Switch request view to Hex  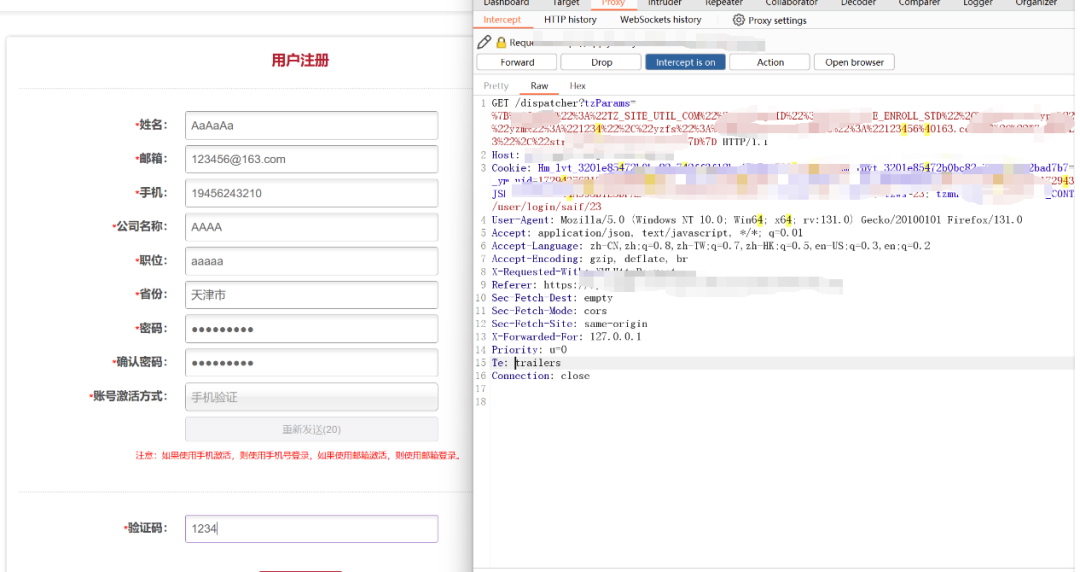pyautogui.click(x=577, y=86)
